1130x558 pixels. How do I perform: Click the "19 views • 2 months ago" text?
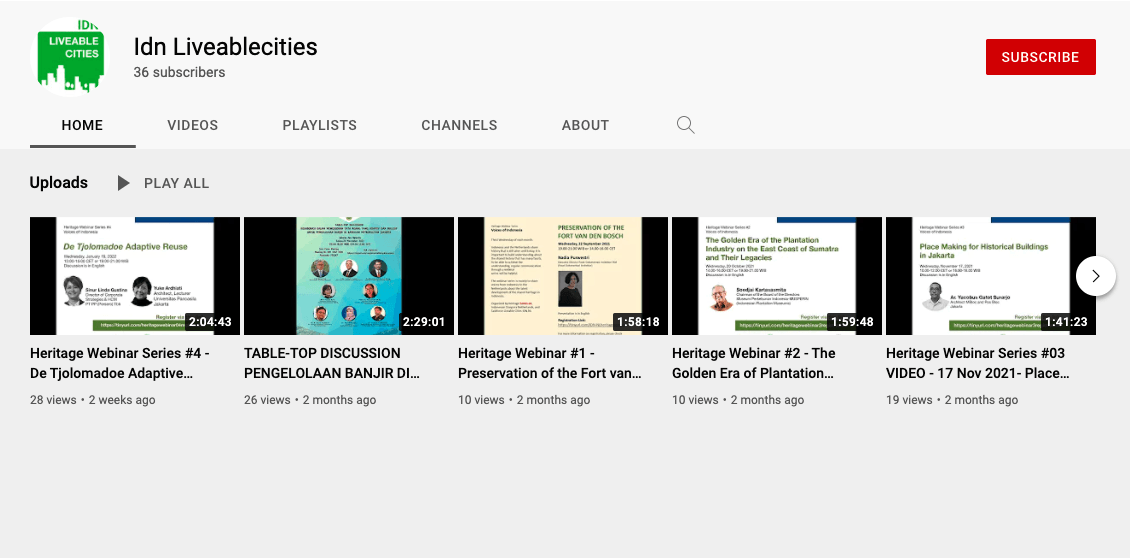click(x=952, y=399)
